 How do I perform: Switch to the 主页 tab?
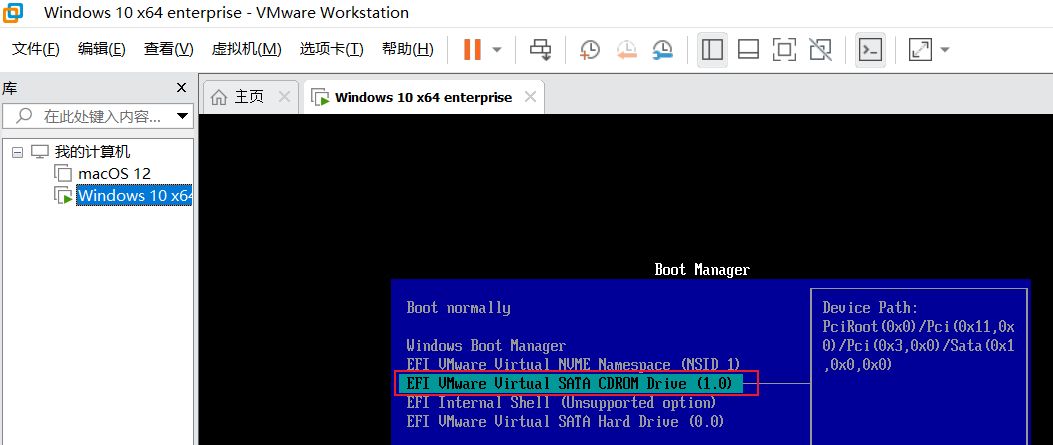tap(240, 97)
